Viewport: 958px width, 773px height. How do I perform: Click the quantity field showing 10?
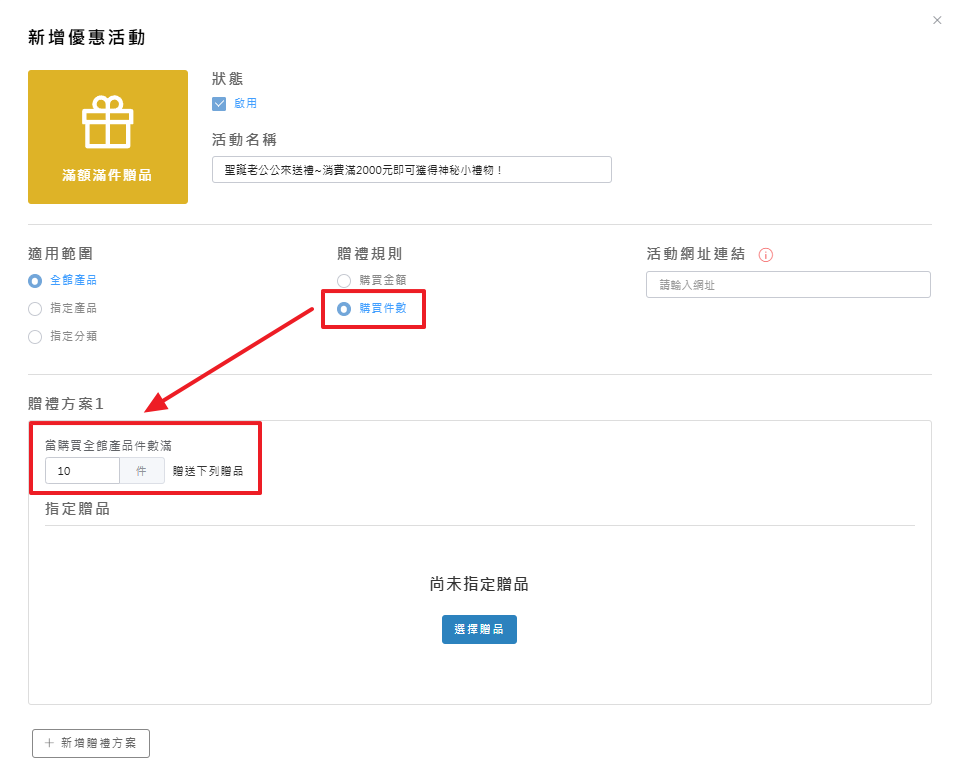click(82, 471)
